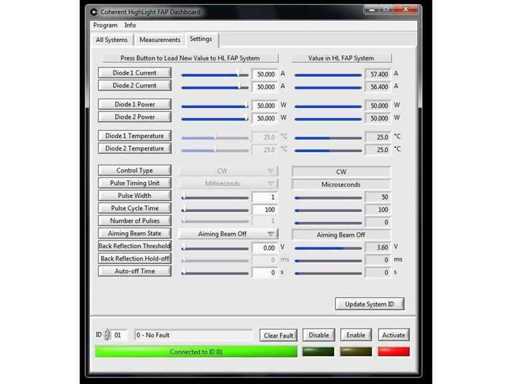
Task: Click the Pulse Width input field
Action: (x=265, y=197)
